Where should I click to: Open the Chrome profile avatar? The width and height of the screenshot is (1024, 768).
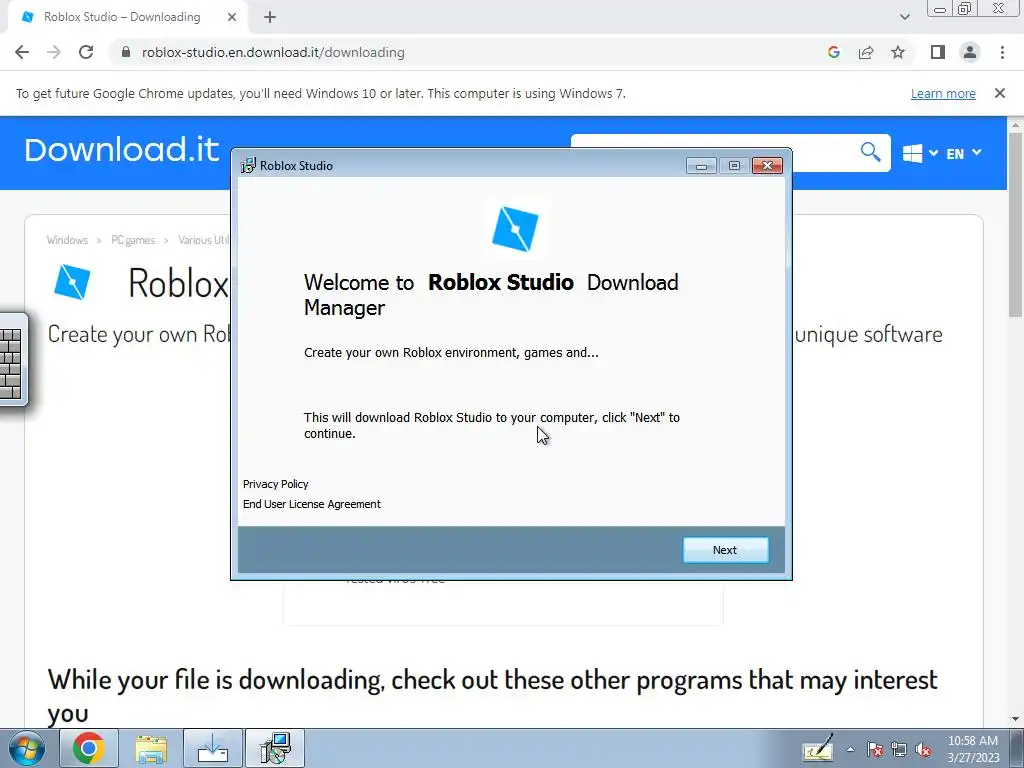coord(970,52)
